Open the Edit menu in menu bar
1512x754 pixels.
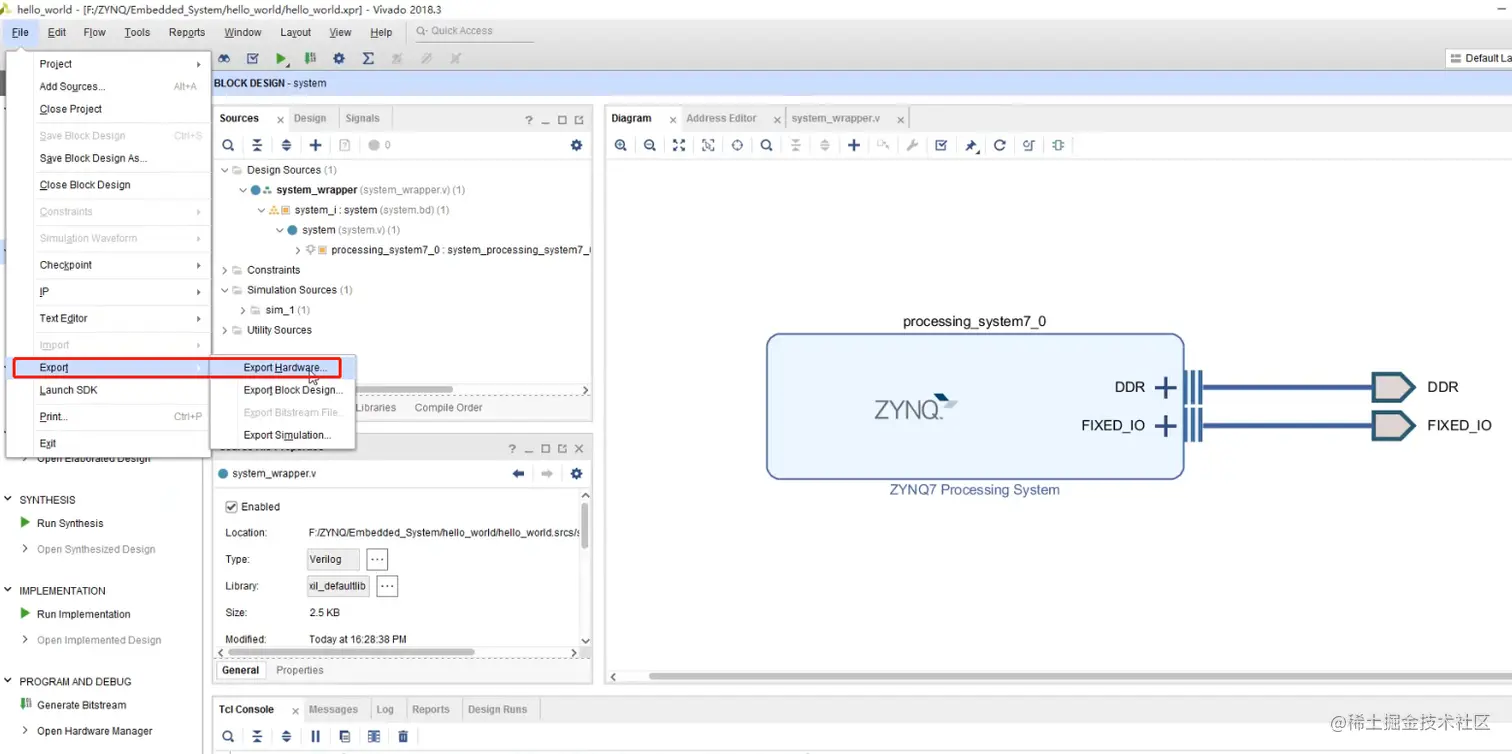(57, 32)
